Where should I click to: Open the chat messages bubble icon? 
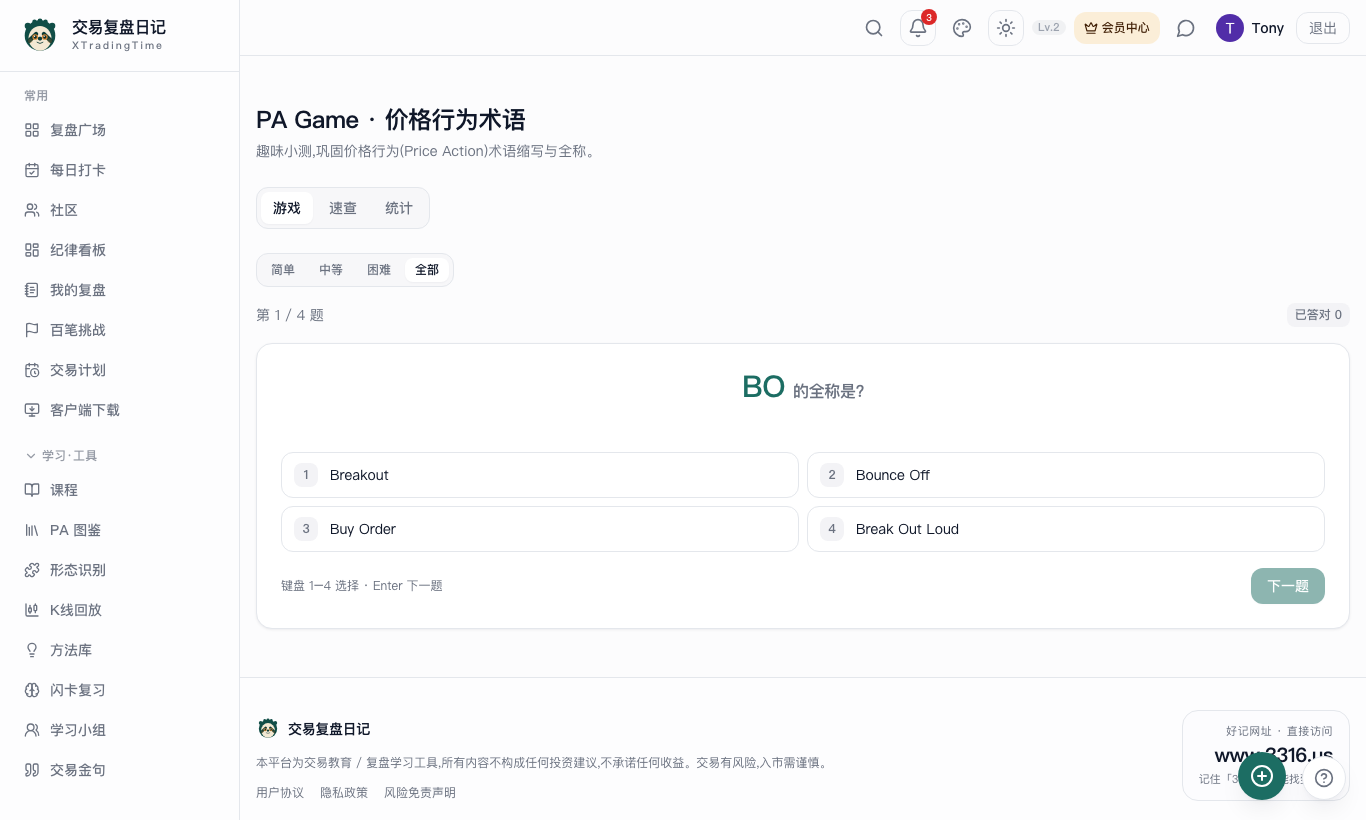click(1186, 28)
